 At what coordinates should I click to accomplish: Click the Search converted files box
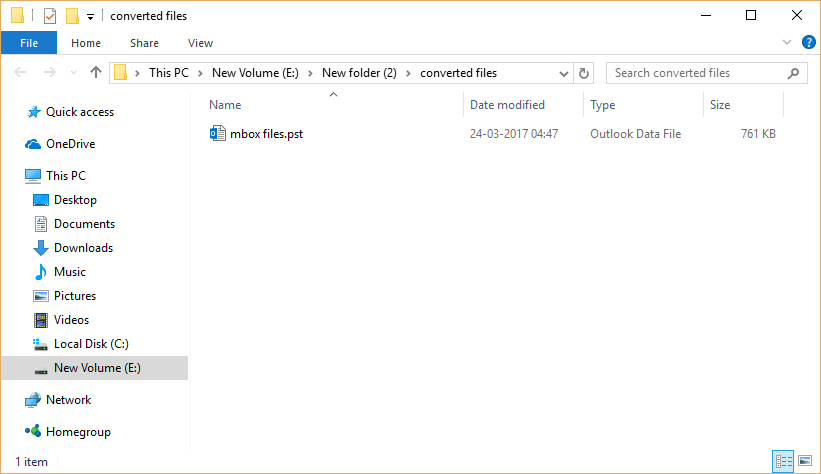tap(706, 73)
